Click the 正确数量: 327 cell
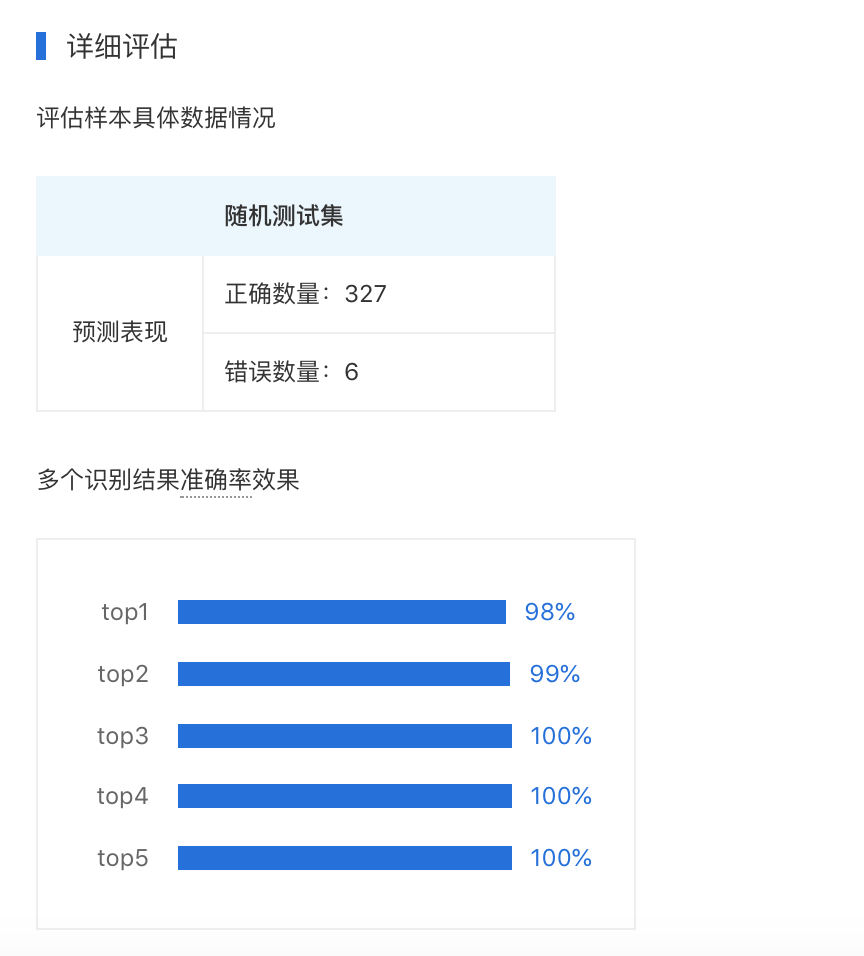 pyautogui.click(x=379, y=294)
